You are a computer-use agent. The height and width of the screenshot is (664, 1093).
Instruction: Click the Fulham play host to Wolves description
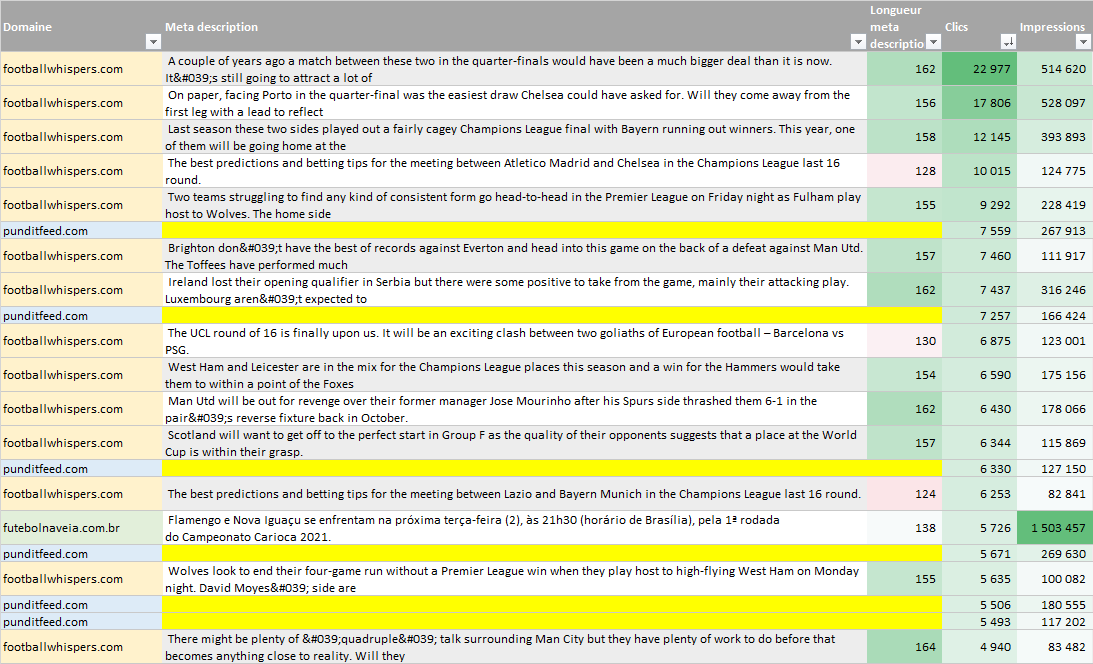pyautogui.click(x=513, y=205)
